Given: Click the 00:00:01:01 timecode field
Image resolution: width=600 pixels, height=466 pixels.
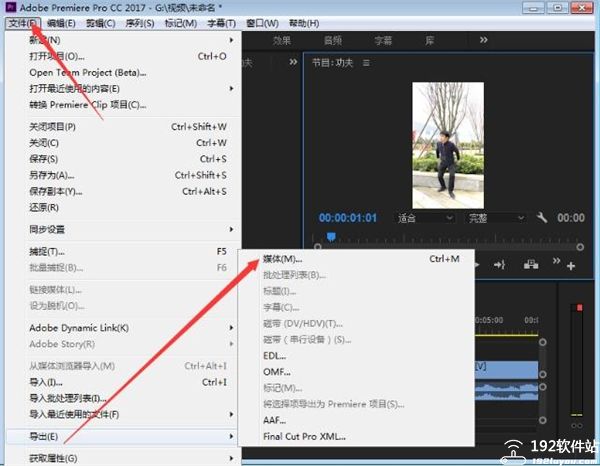Looking at the screenshot, I should (347, 218).
